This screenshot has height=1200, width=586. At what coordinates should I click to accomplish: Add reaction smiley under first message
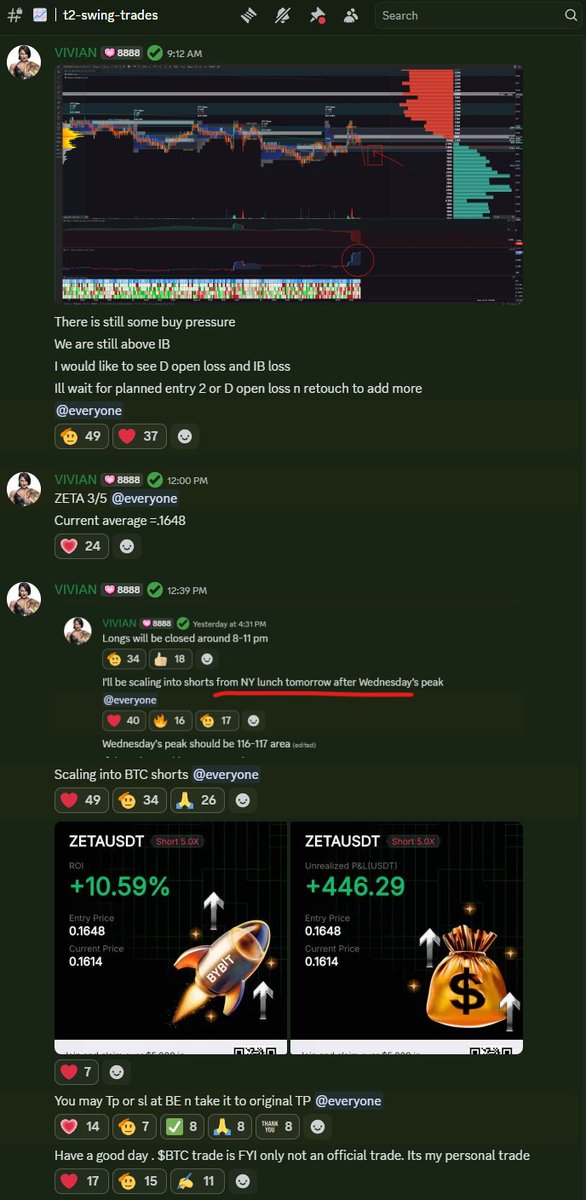[x=185, y=436]
